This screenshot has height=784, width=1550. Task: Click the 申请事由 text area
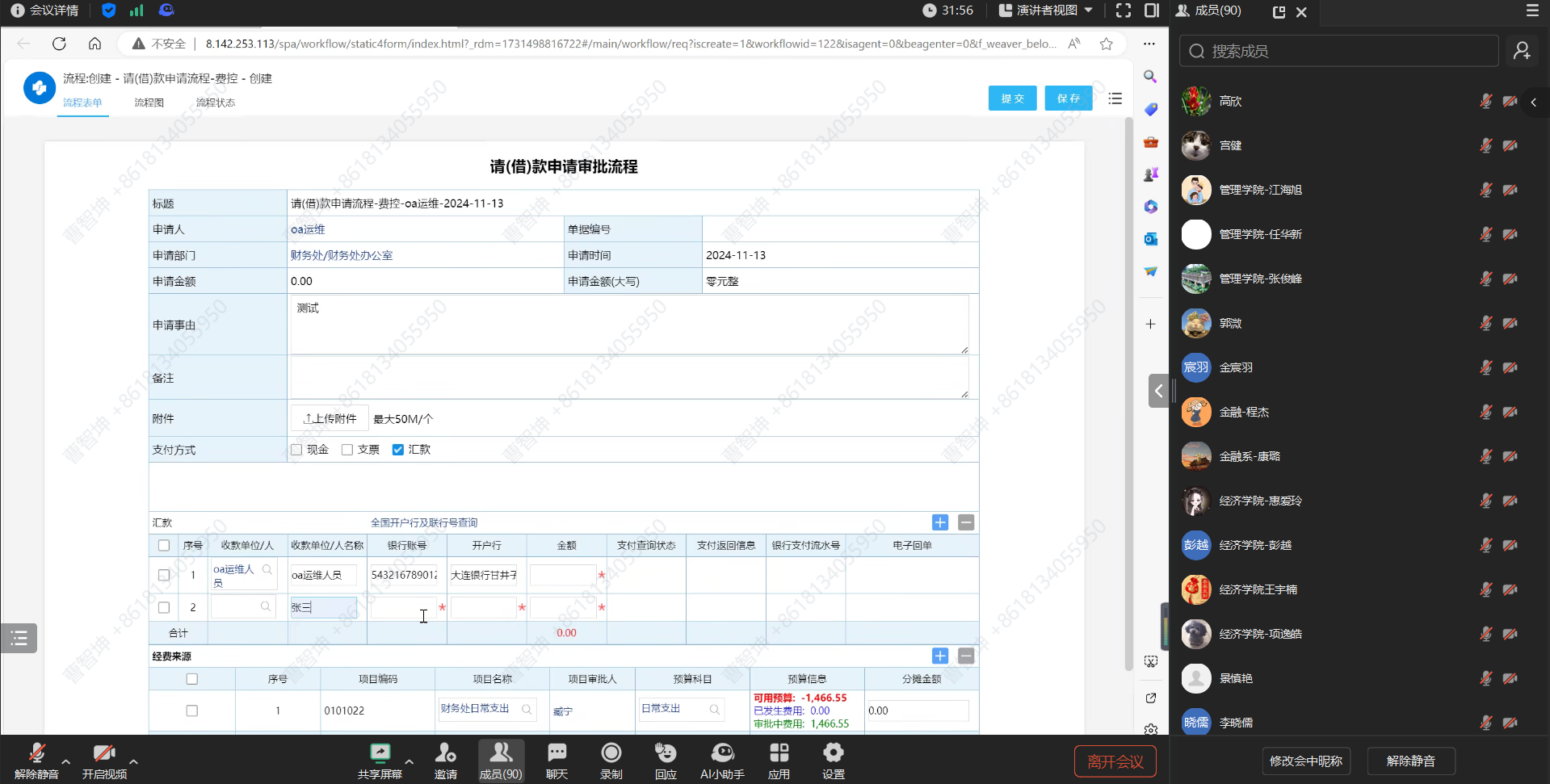click(629, 325)
